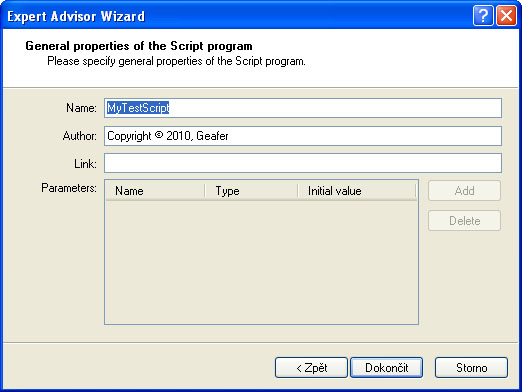Click the empty Link input field

pyautogui.click(x=303, y=163)
